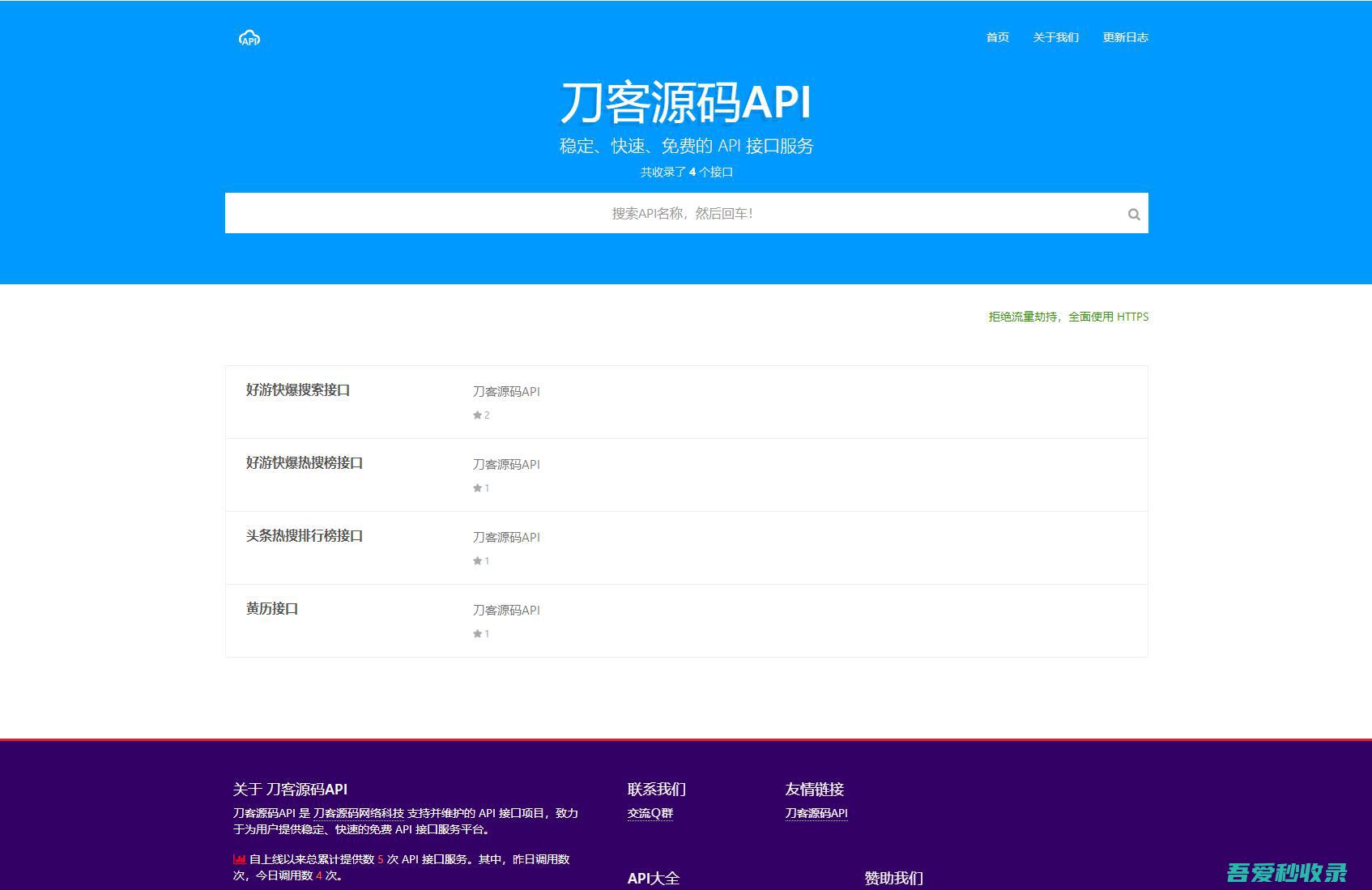This screenshot has height=890, width=1372.
Task: Visit 交流Q群 contact link
Action: [x=650, y=813]
